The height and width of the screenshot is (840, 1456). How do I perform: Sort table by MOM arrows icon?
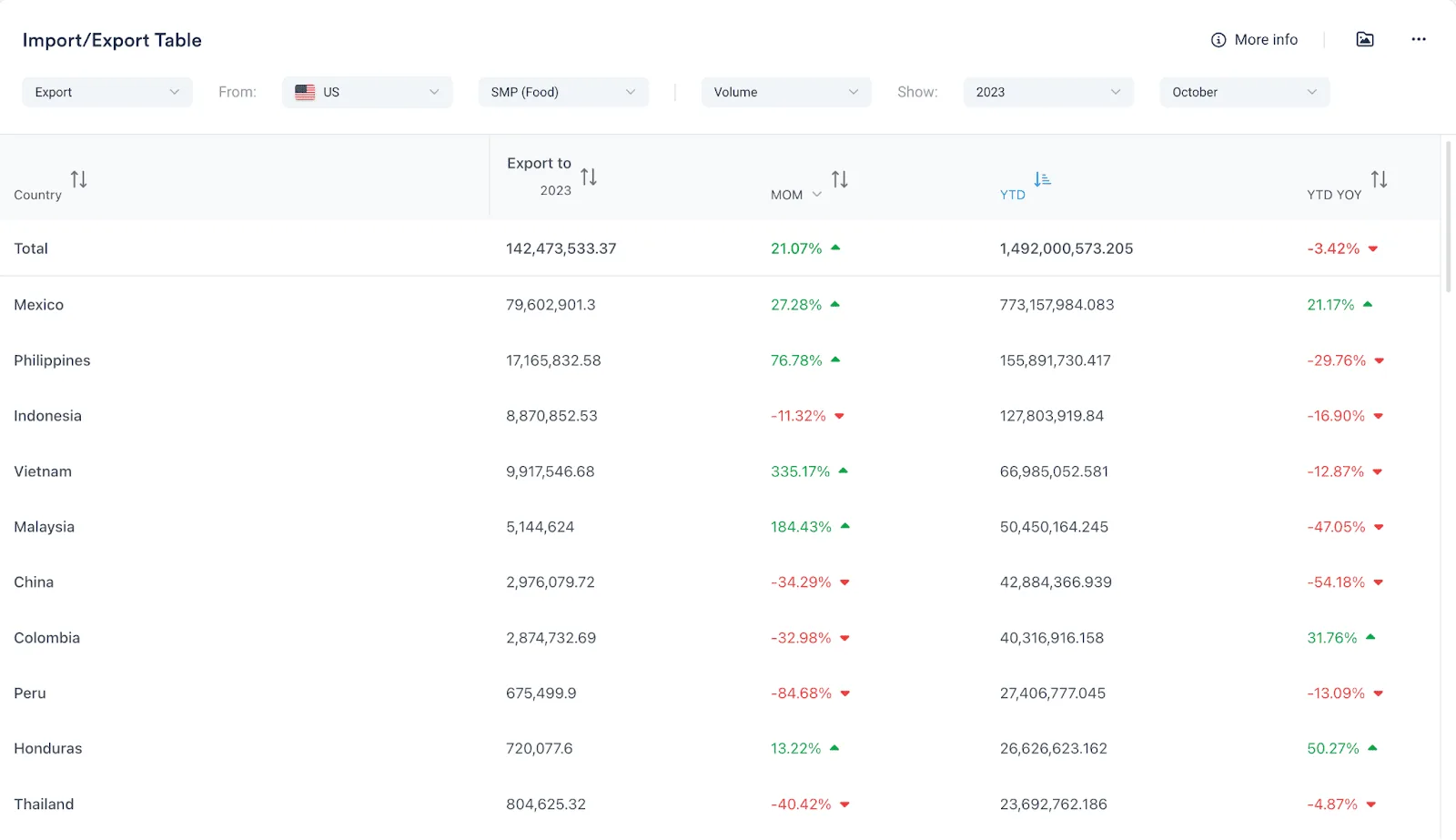pos(840,179)
